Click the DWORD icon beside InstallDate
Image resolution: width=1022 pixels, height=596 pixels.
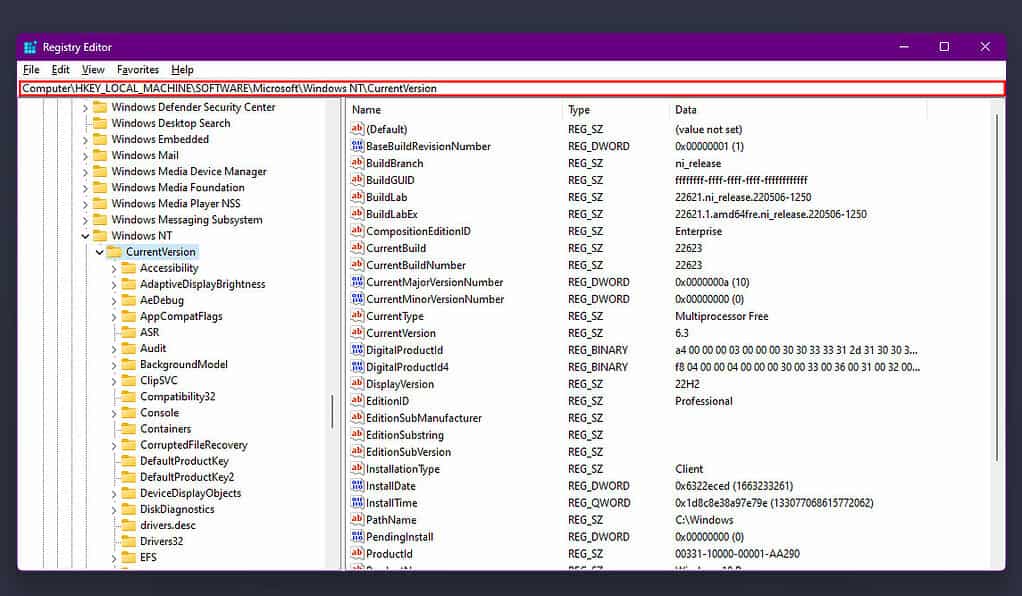pyautogui.click(x=357, y=486)
